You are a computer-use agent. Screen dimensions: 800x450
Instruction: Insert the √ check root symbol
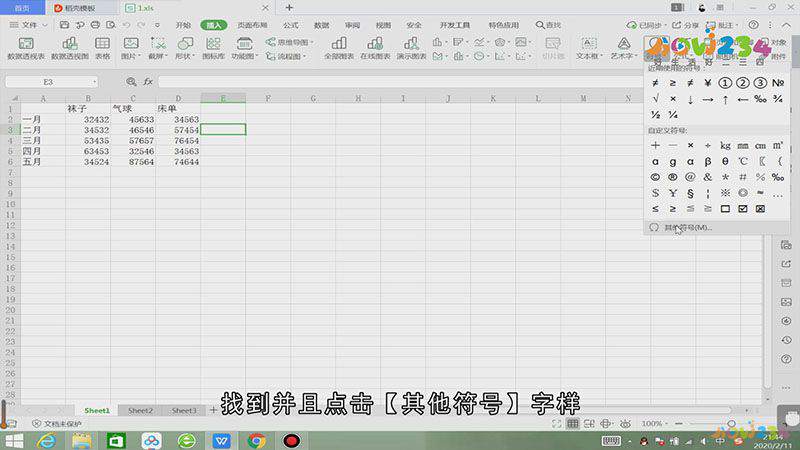pyautogui.click(x=656, y=99)
